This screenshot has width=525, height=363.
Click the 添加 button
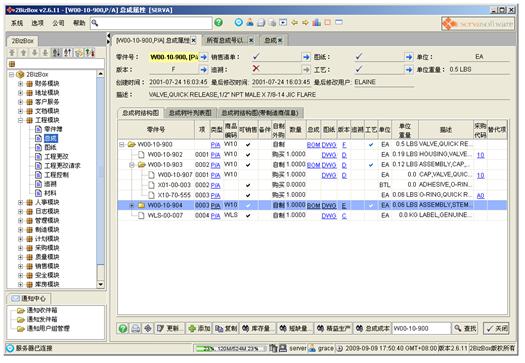[x=199, y=329]
